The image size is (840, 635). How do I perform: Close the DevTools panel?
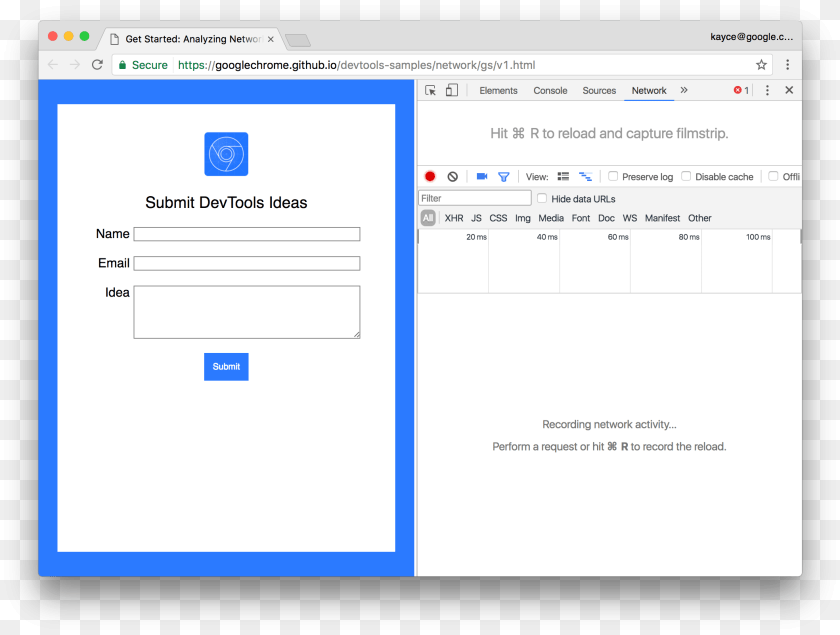click(789, 90)
